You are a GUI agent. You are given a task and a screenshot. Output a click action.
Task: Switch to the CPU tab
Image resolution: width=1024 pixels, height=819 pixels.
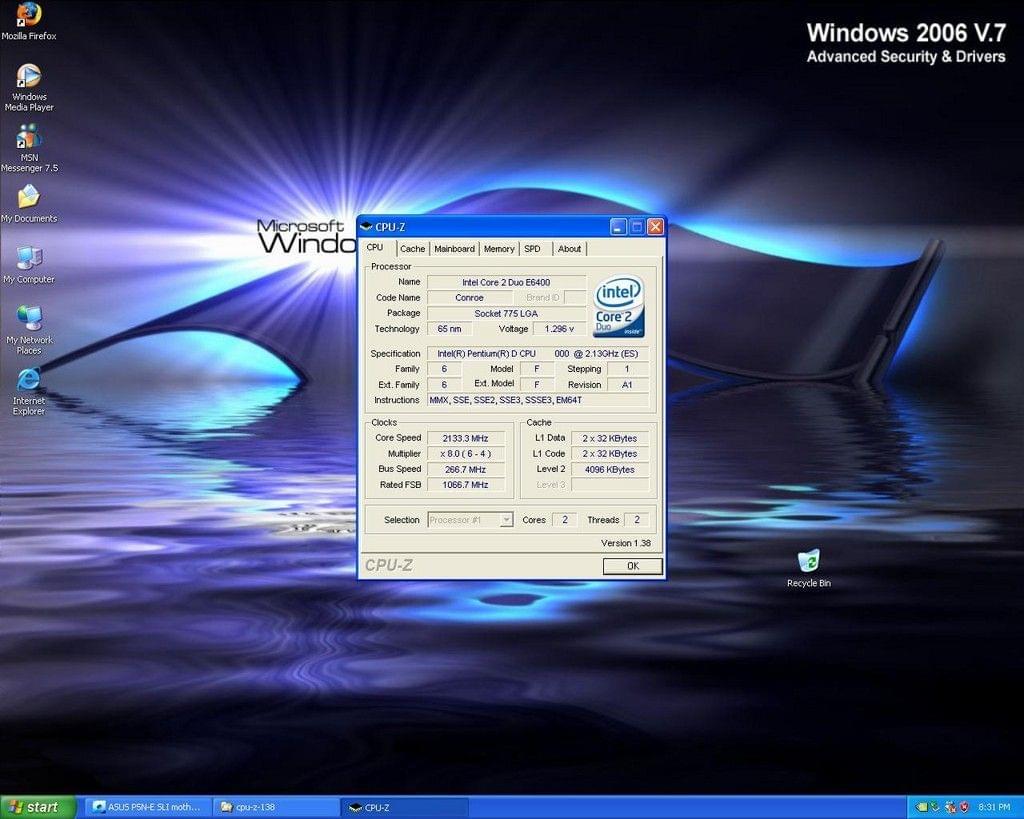point(375,248)
